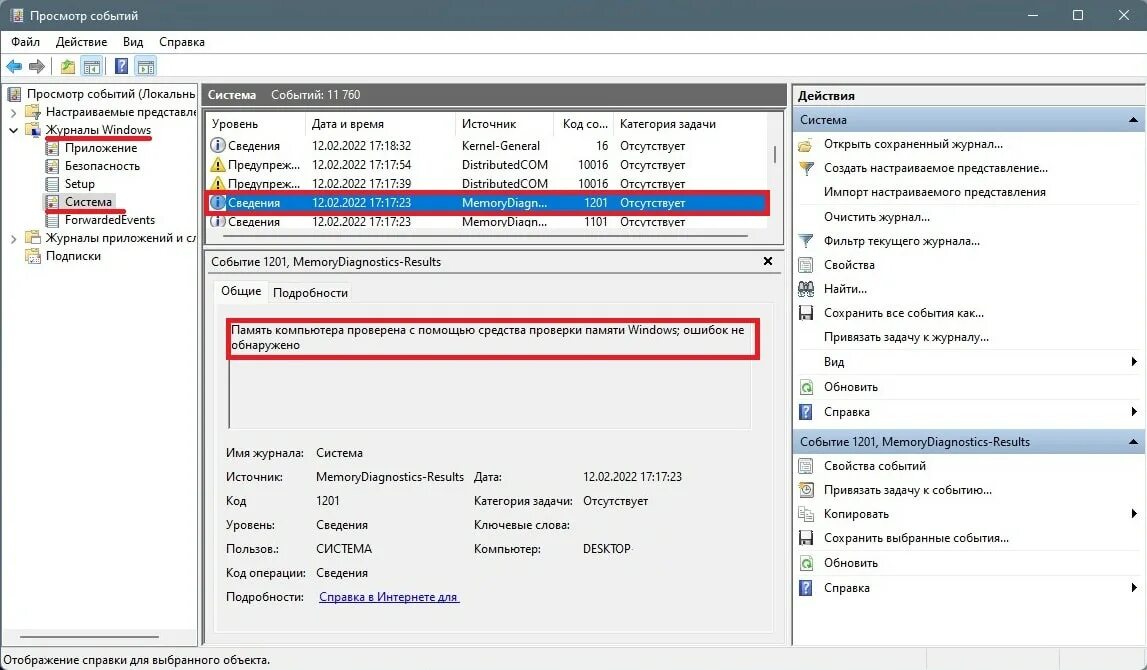
Task: Click warning icon of 17:17:54 DistributedCOM event
Action: coord(217,165)
